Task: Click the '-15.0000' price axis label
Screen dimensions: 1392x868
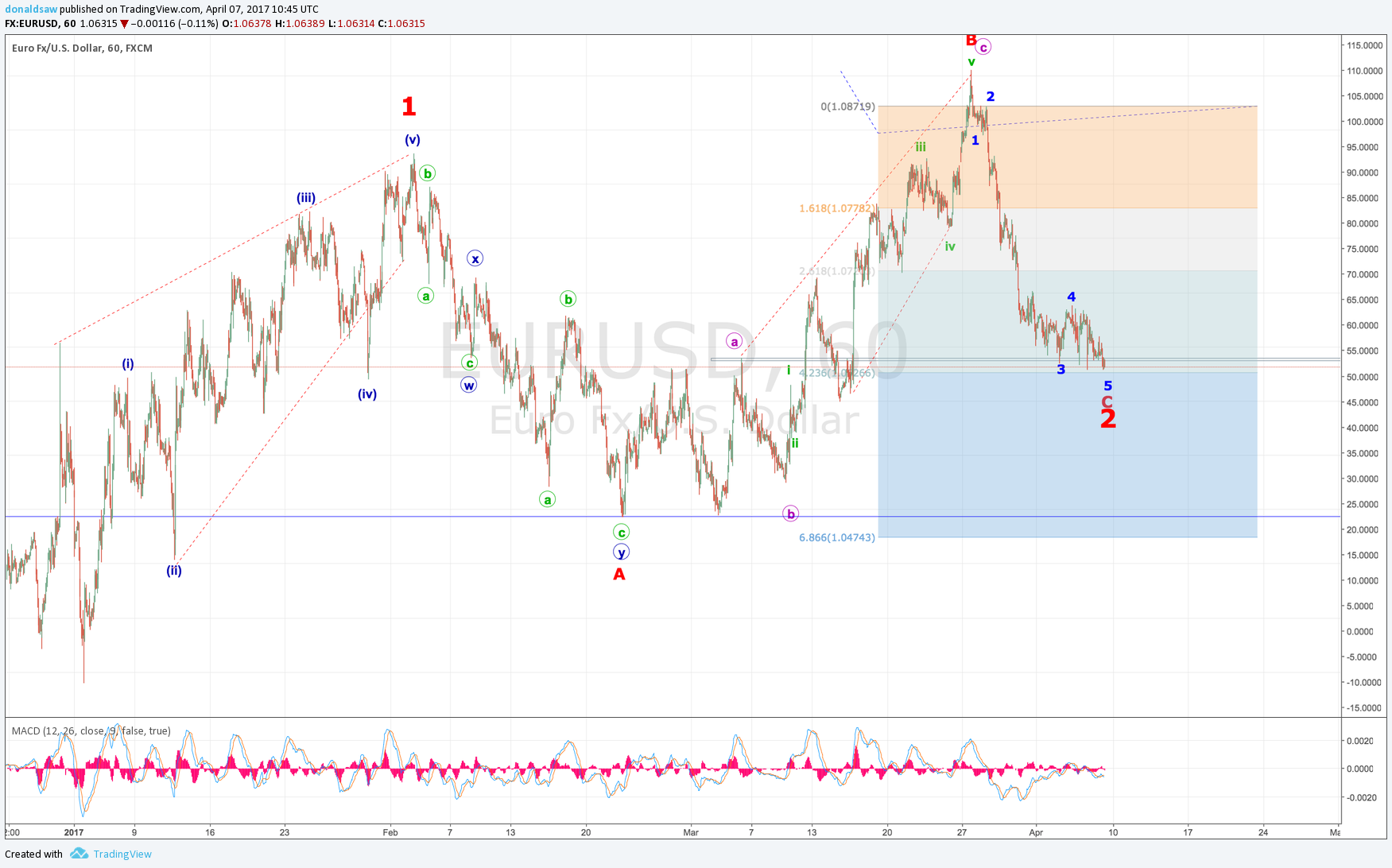Action: point(1363,707)
